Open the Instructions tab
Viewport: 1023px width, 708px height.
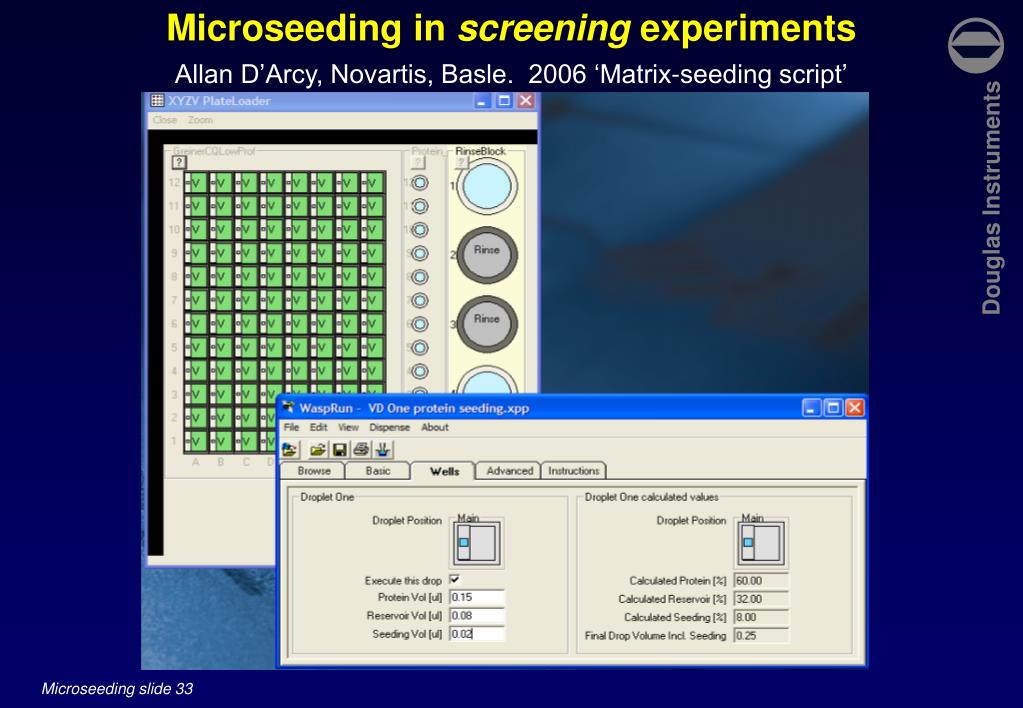point(573,471)
